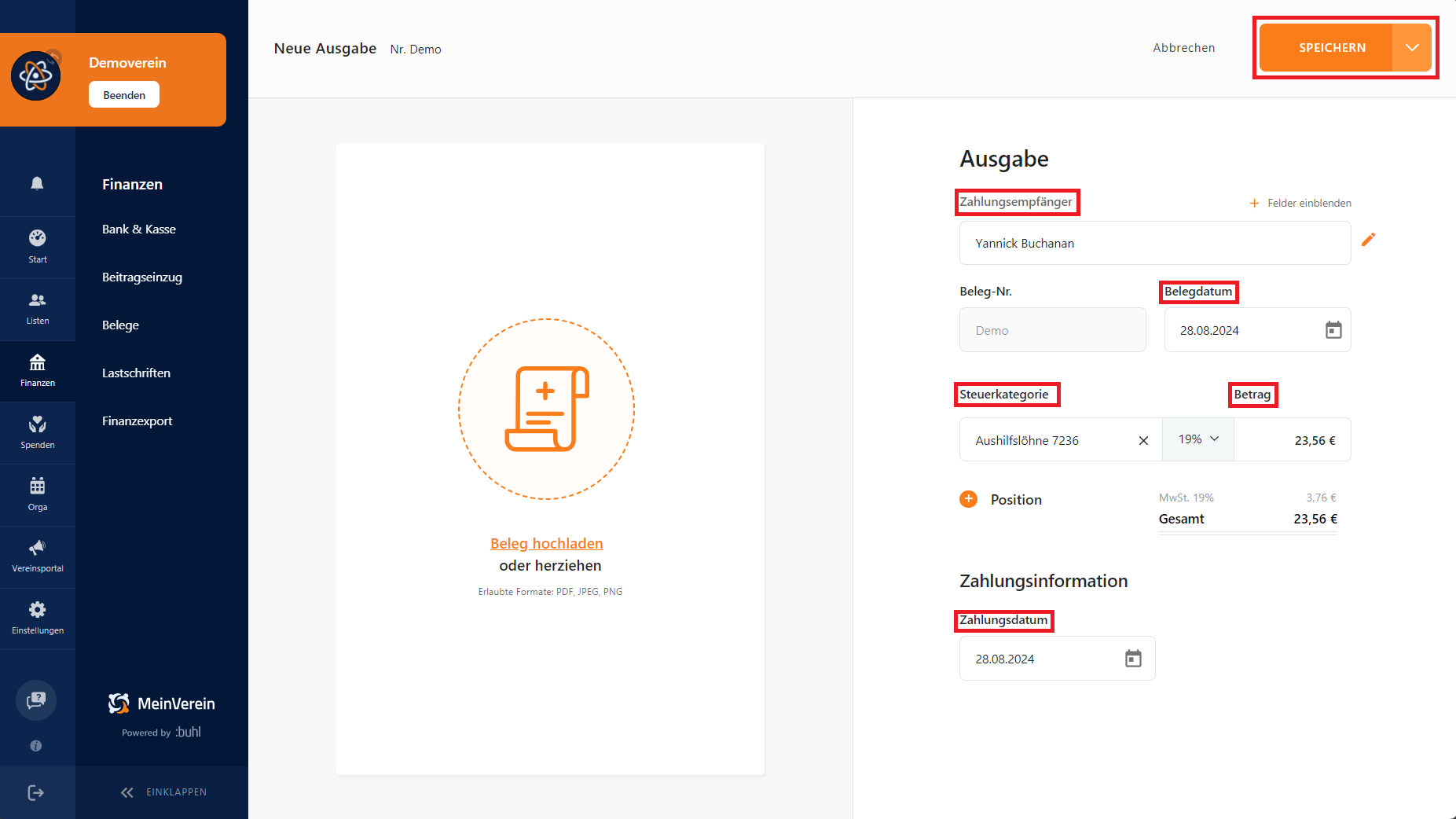Clear Aushilfslöhne 7236 with X icon
This screenshot has height=819, width=1456.
click(1143, 441)
